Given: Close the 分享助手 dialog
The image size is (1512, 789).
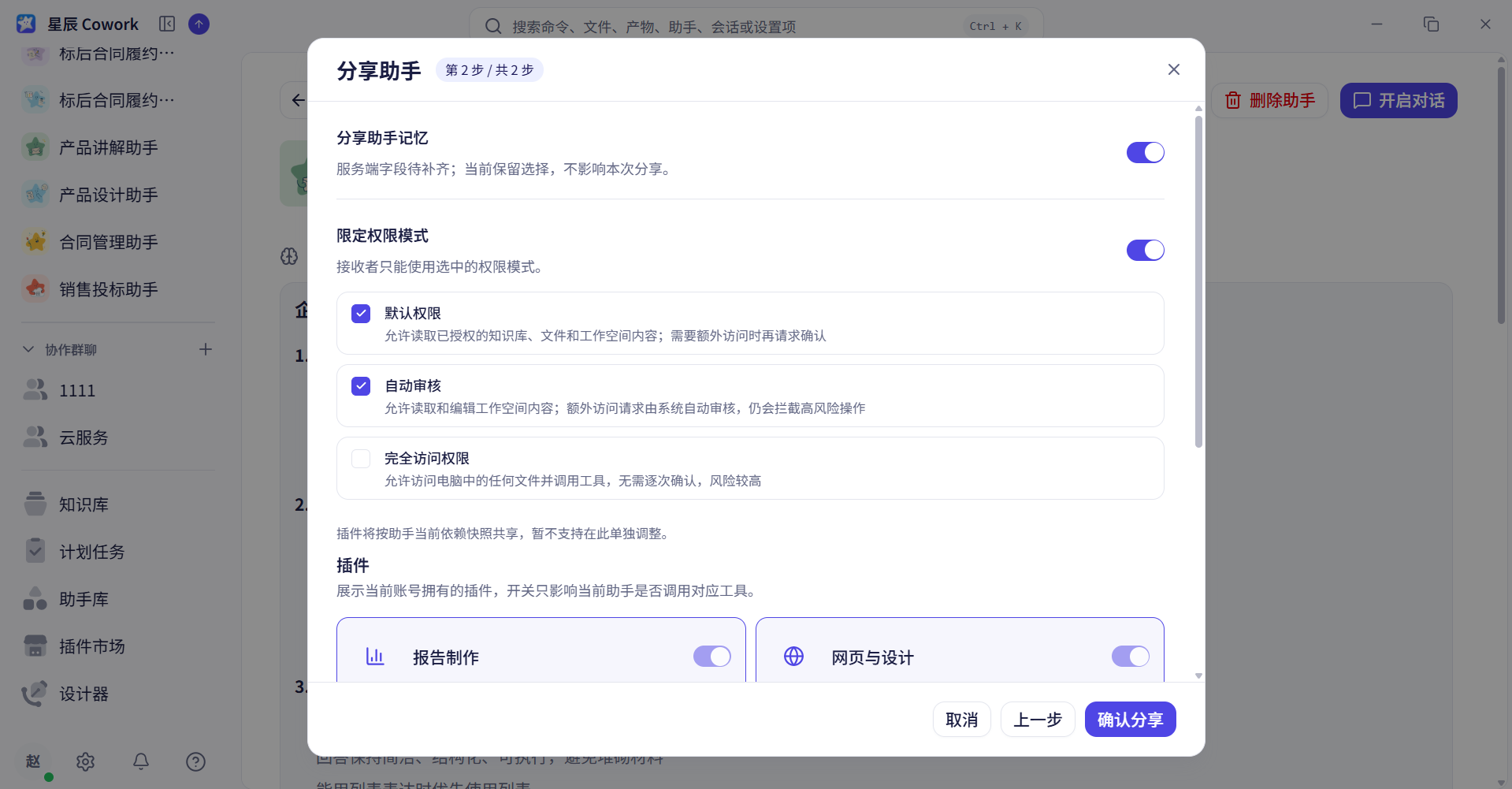Looking at the screenshot, I should click(1173, 69).
